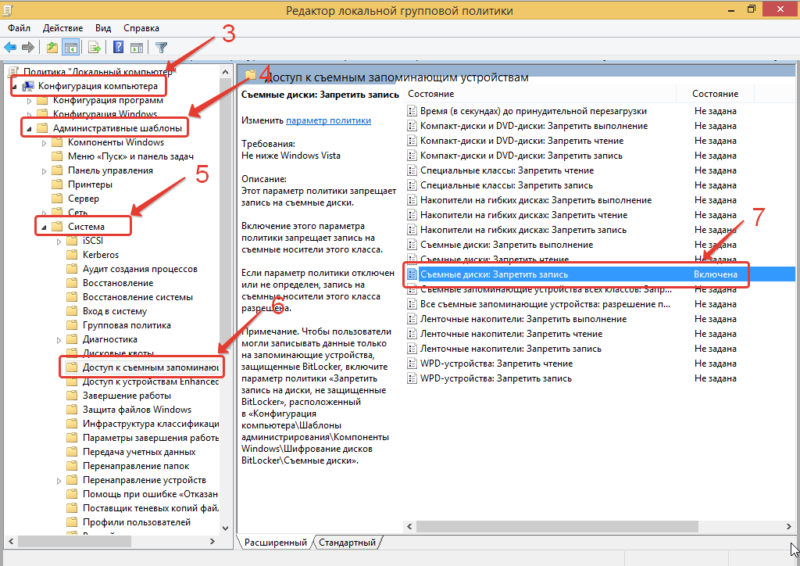Expand the Компоненты Windows node
This screenshot has height=566, width=800.
(43, 143)
